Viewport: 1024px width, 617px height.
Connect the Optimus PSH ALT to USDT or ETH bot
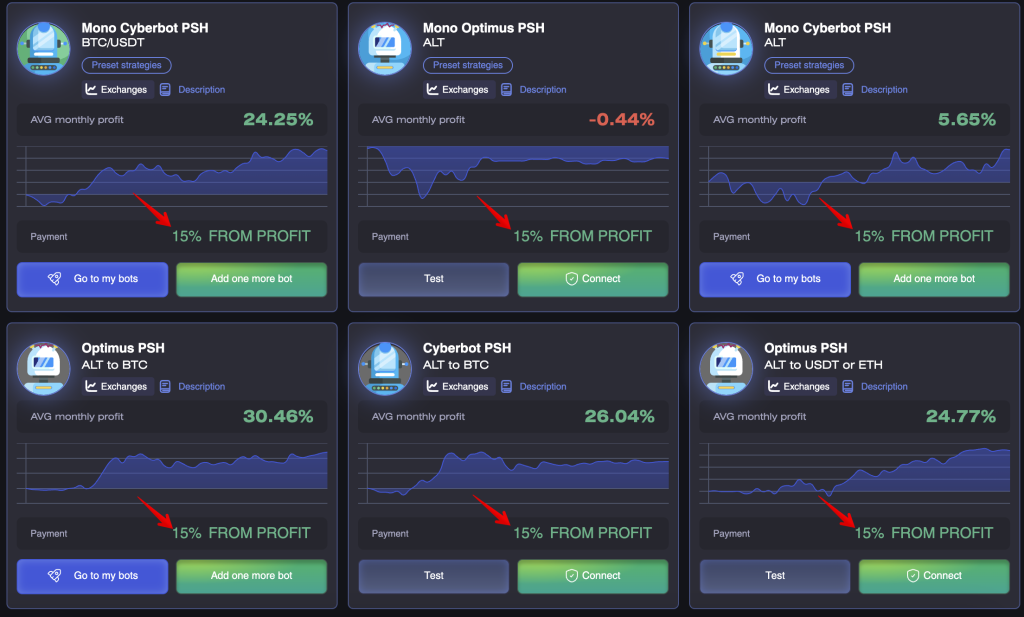click(x=934, y=576)
